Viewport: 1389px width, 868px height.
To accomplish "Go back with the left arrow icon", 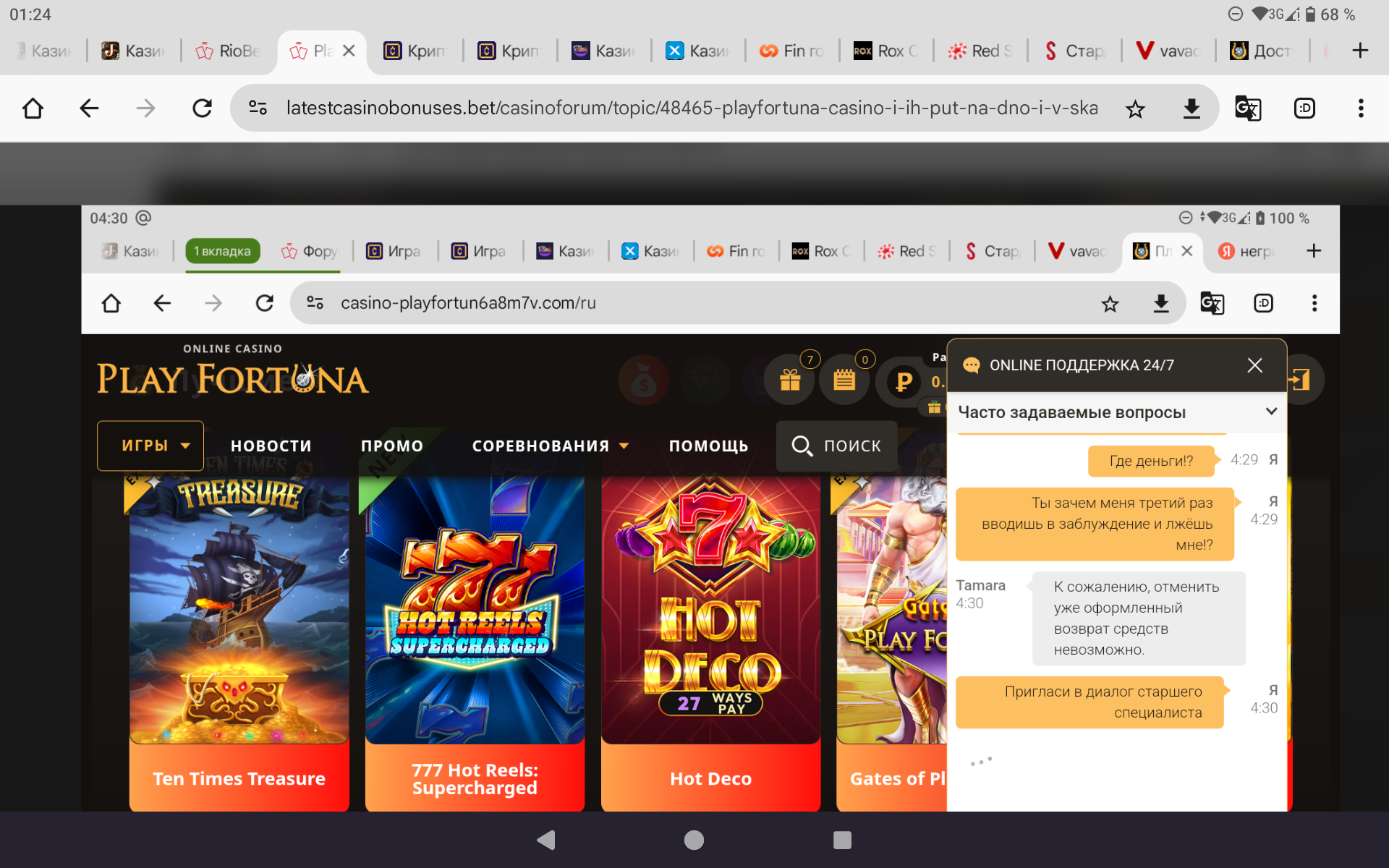I will tap(89, 109).
